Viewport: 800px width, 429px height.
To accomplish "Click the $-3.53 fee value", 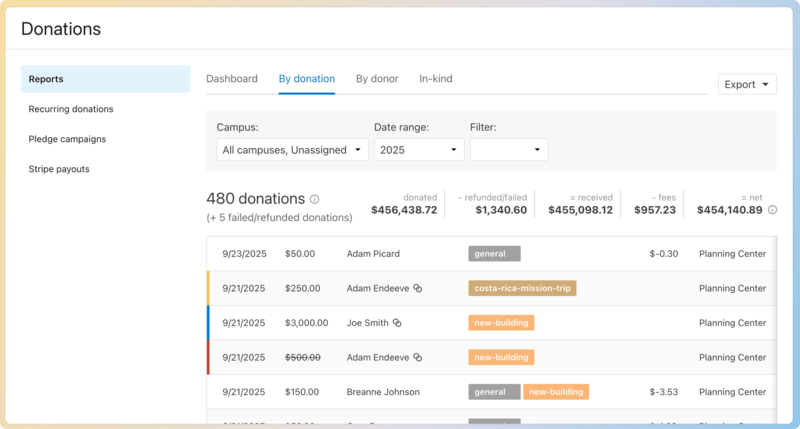I will (x=664, y=392).
